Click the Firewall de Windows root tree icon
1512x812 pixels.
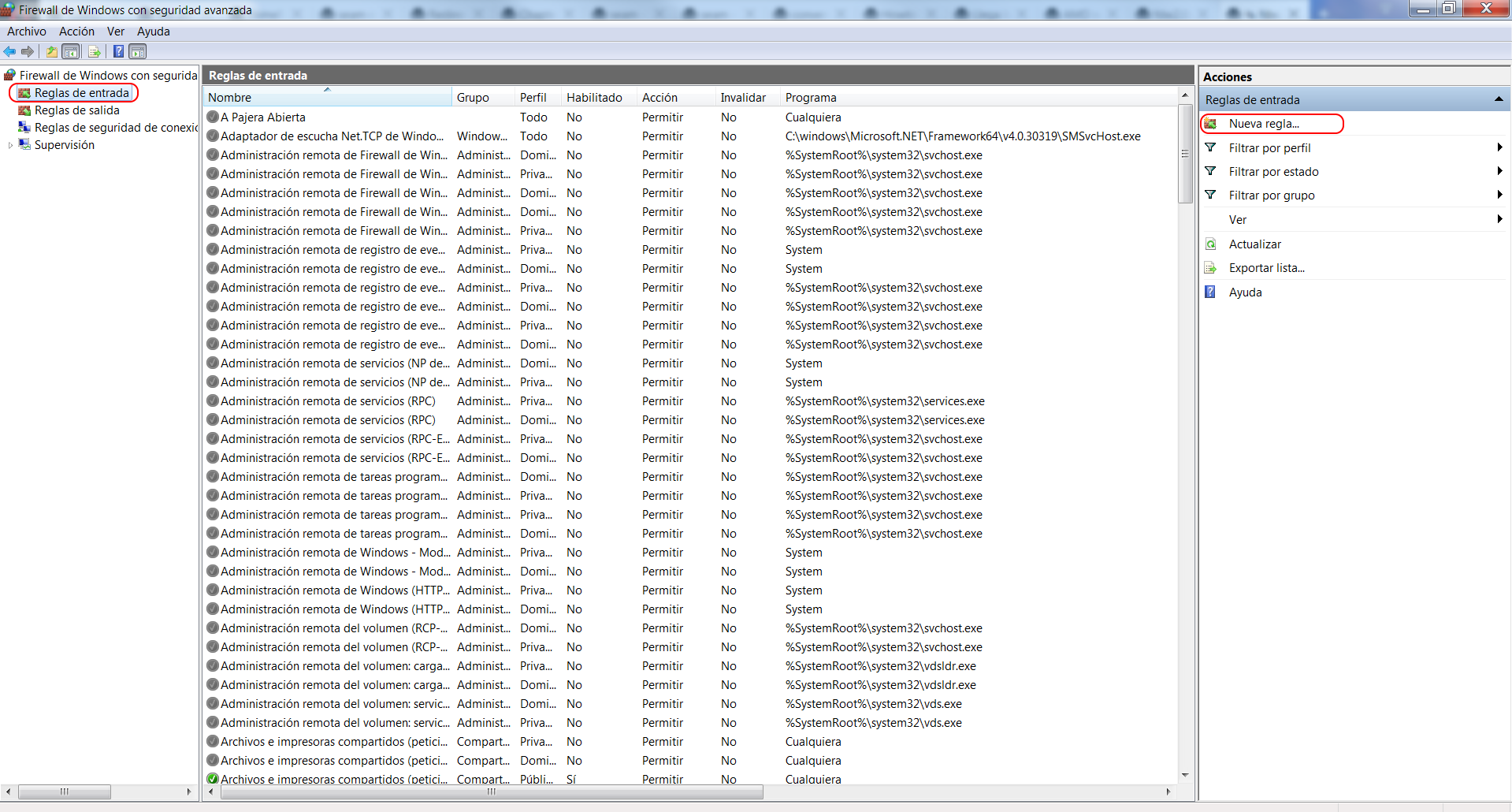[x=10, y=75]
